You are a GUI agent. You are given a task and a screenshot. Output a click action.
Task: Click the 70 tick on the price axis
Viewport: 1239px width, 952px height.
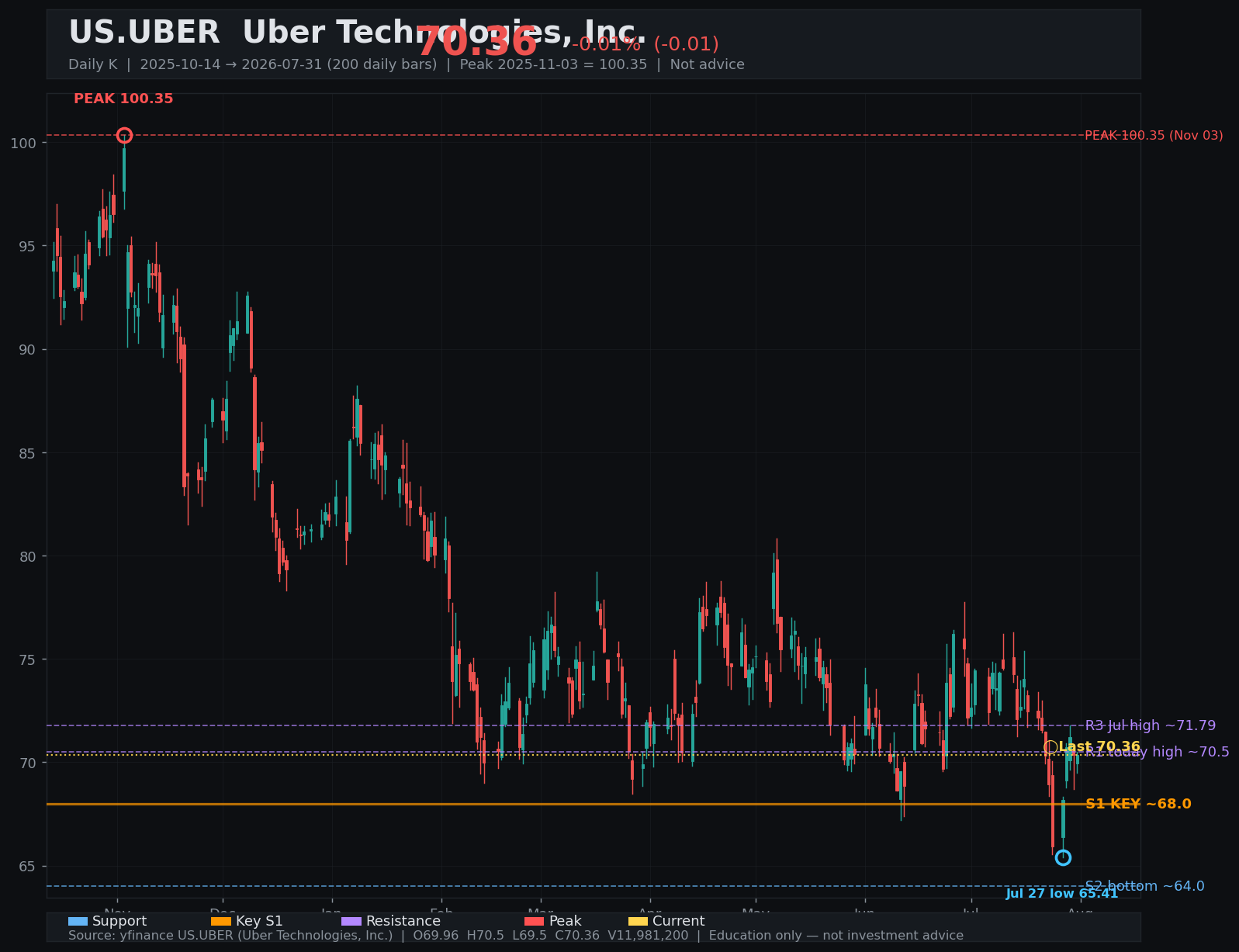(28, 763)
